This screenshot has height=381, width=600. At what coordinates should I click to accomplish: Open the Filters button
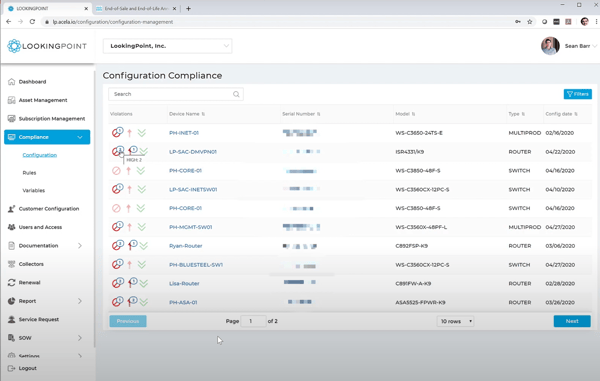pyautogui.click(x=577, y=94)
